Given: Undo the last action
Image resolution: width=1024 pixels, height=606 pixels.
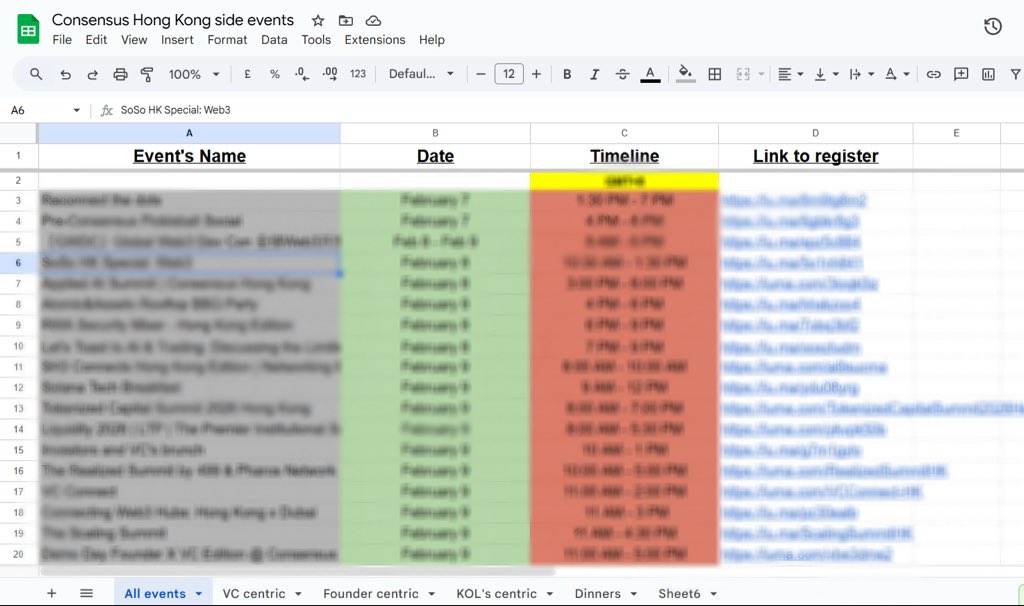Looking at the screenshot, I should tap(65, 74).
